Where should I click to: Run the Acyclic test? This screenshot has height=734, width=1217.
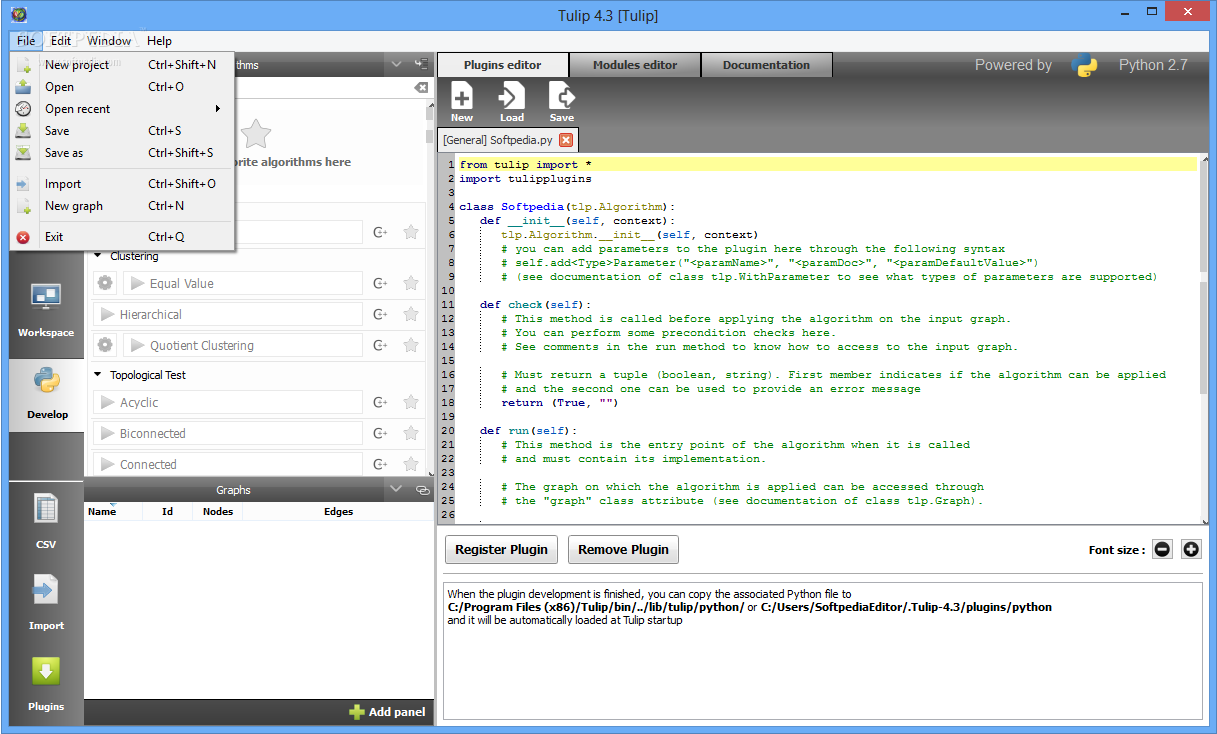(x=229, y=402)
